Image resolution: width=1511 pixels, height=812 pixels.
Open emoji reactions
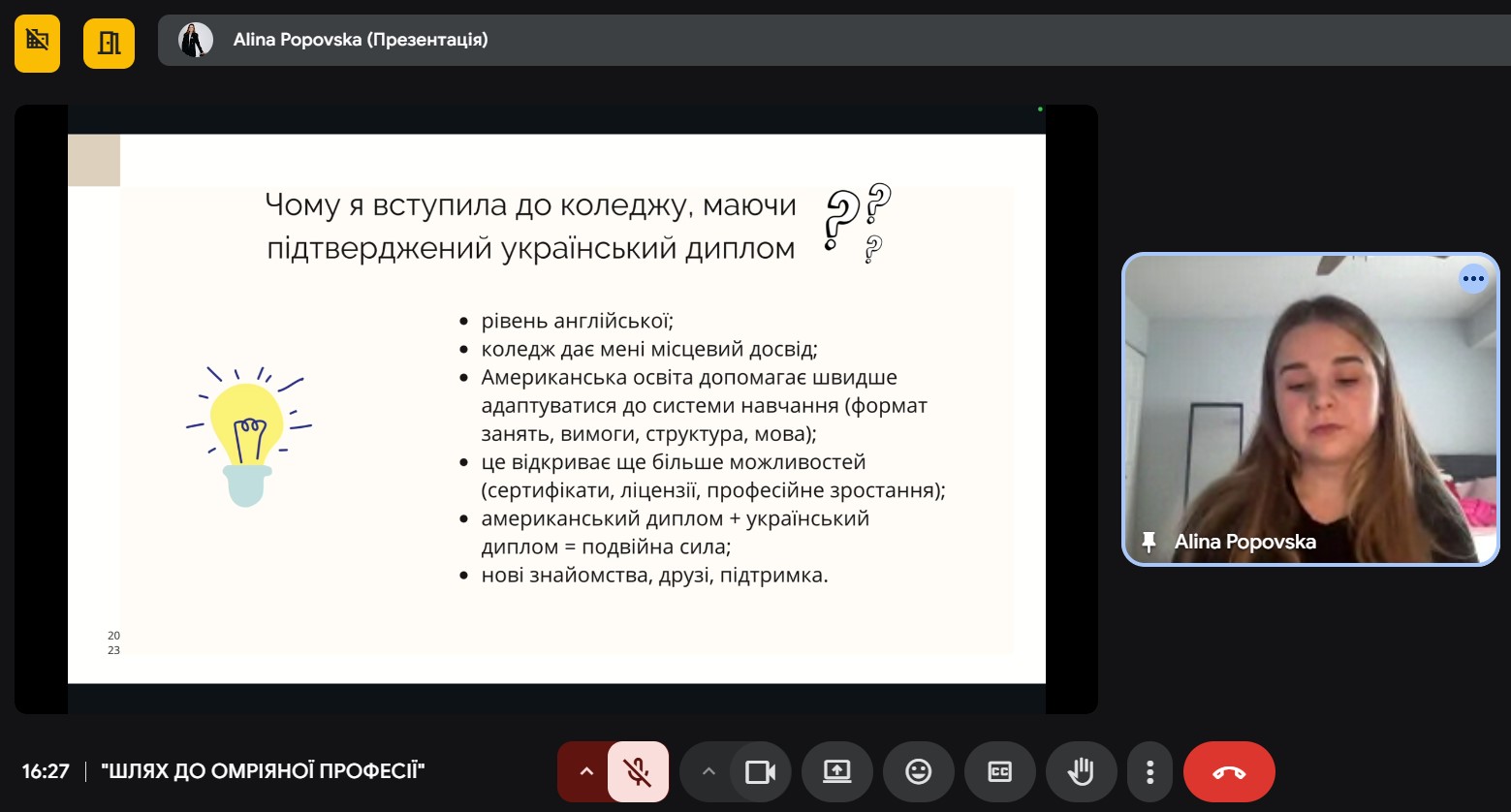[918, 771]
